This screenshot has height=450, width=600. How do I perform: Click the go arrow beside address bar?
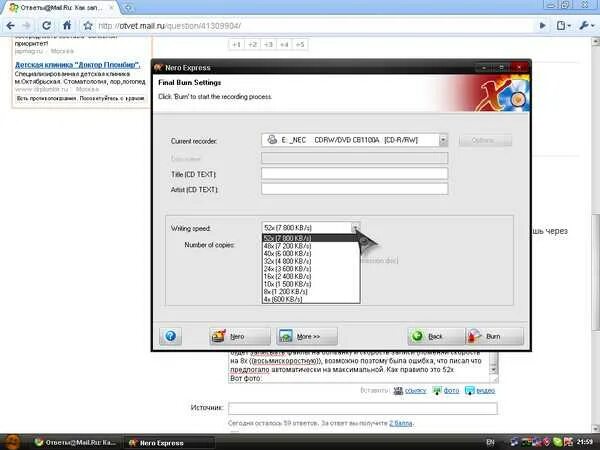(543, 26)
